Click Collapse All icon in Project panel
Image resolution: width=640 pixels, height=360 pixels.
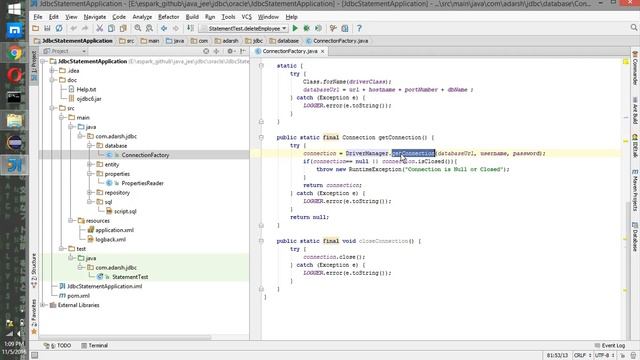point(217,51)
